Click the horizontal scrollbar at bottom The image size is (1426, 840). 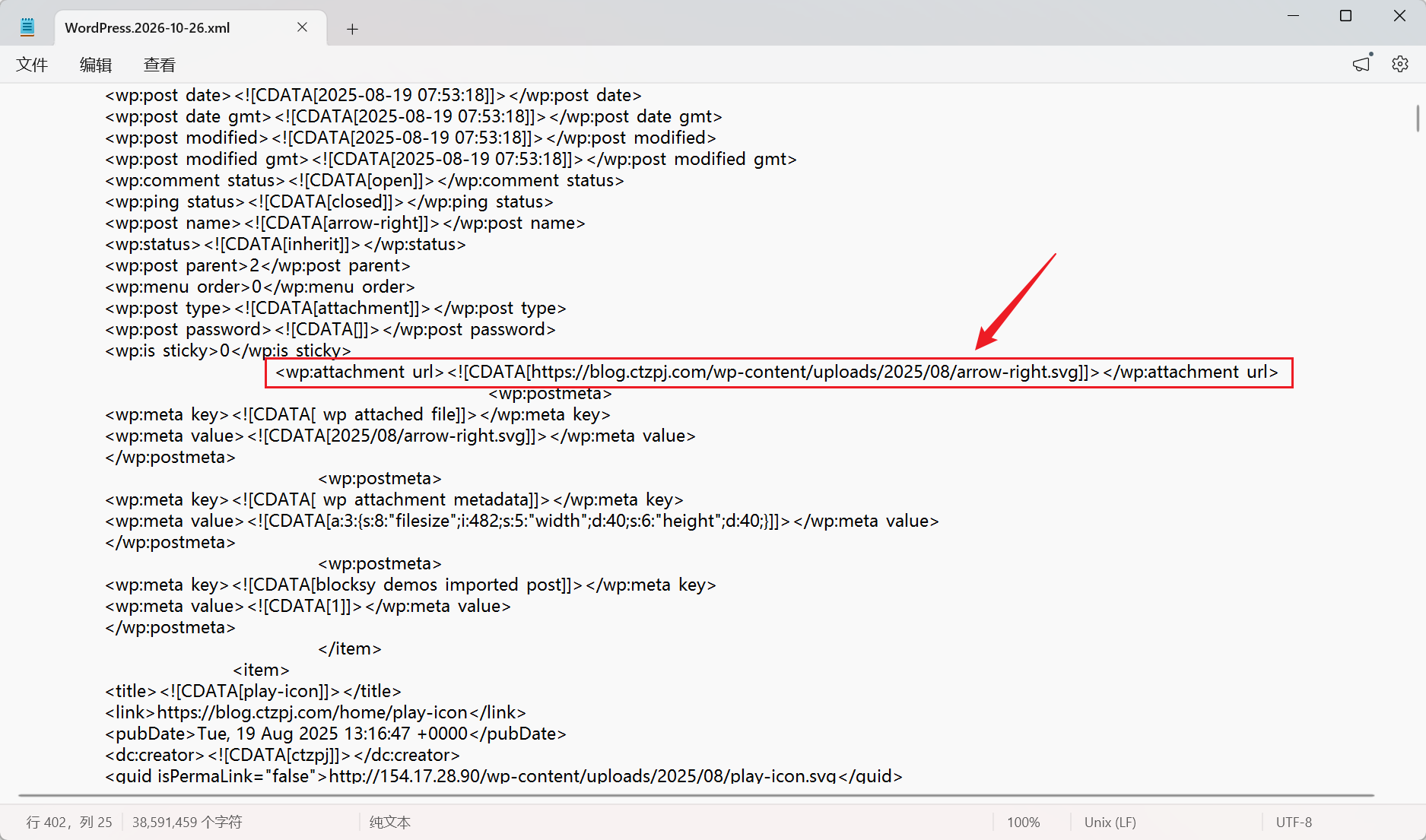[696, 795]
